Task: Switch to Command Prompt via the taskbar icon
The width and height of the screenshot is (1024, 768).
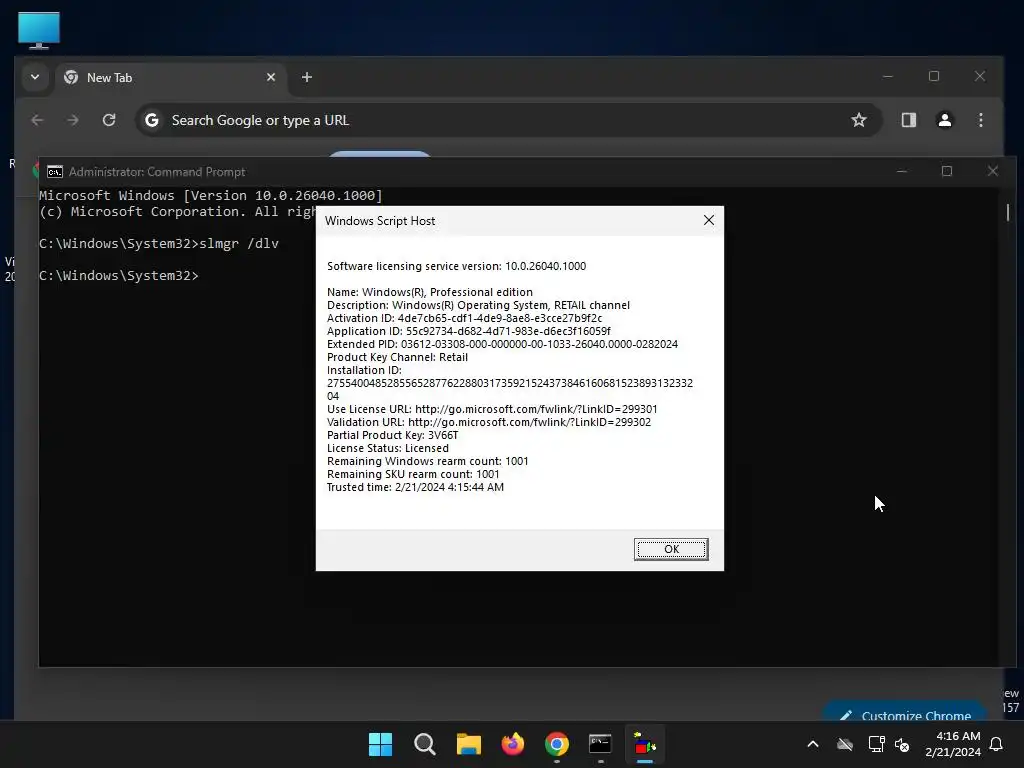Action: 600,744
